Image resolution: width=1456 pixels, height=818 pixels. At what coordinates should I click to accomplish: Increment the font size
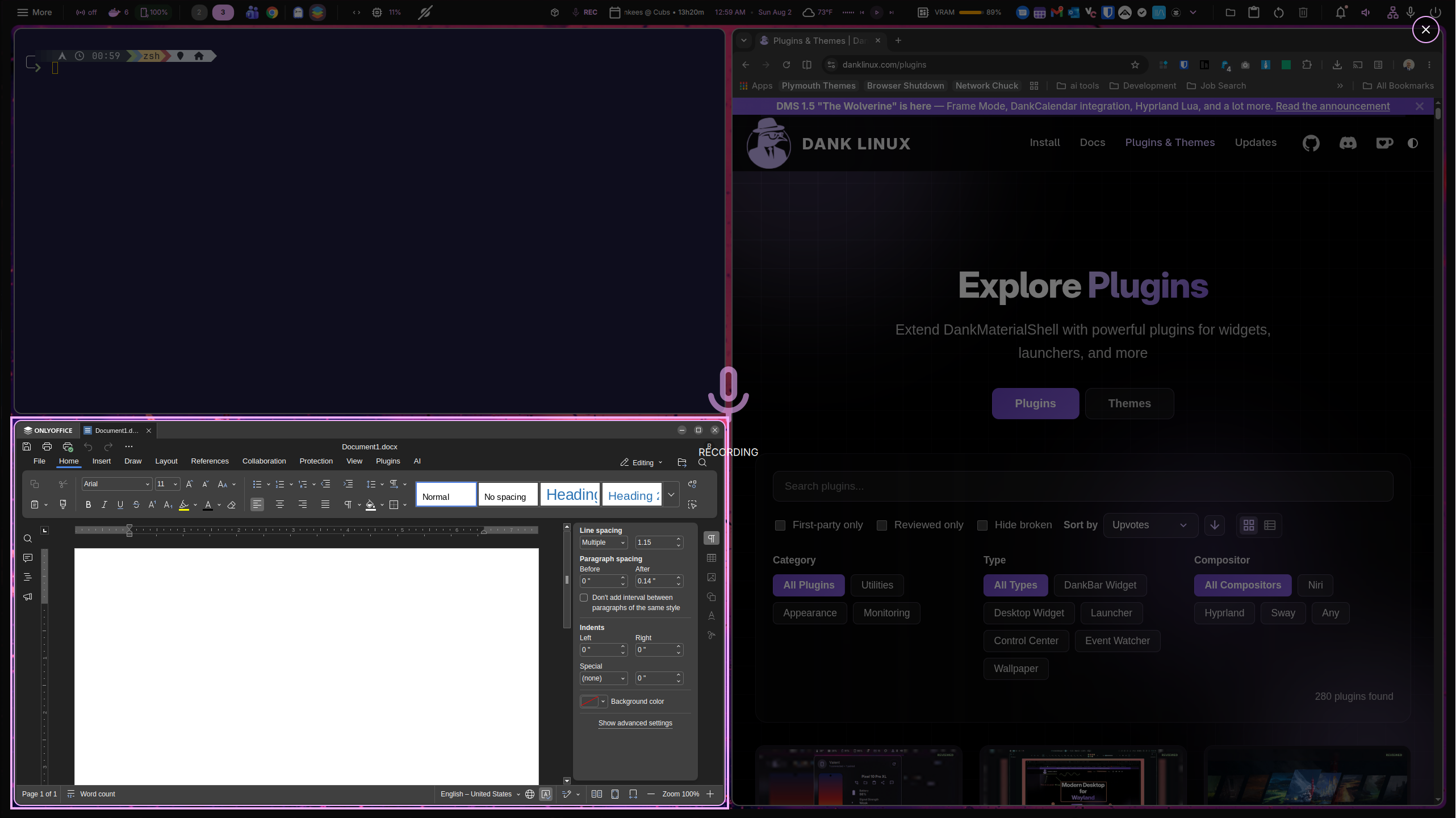click(x=190, y=484)
